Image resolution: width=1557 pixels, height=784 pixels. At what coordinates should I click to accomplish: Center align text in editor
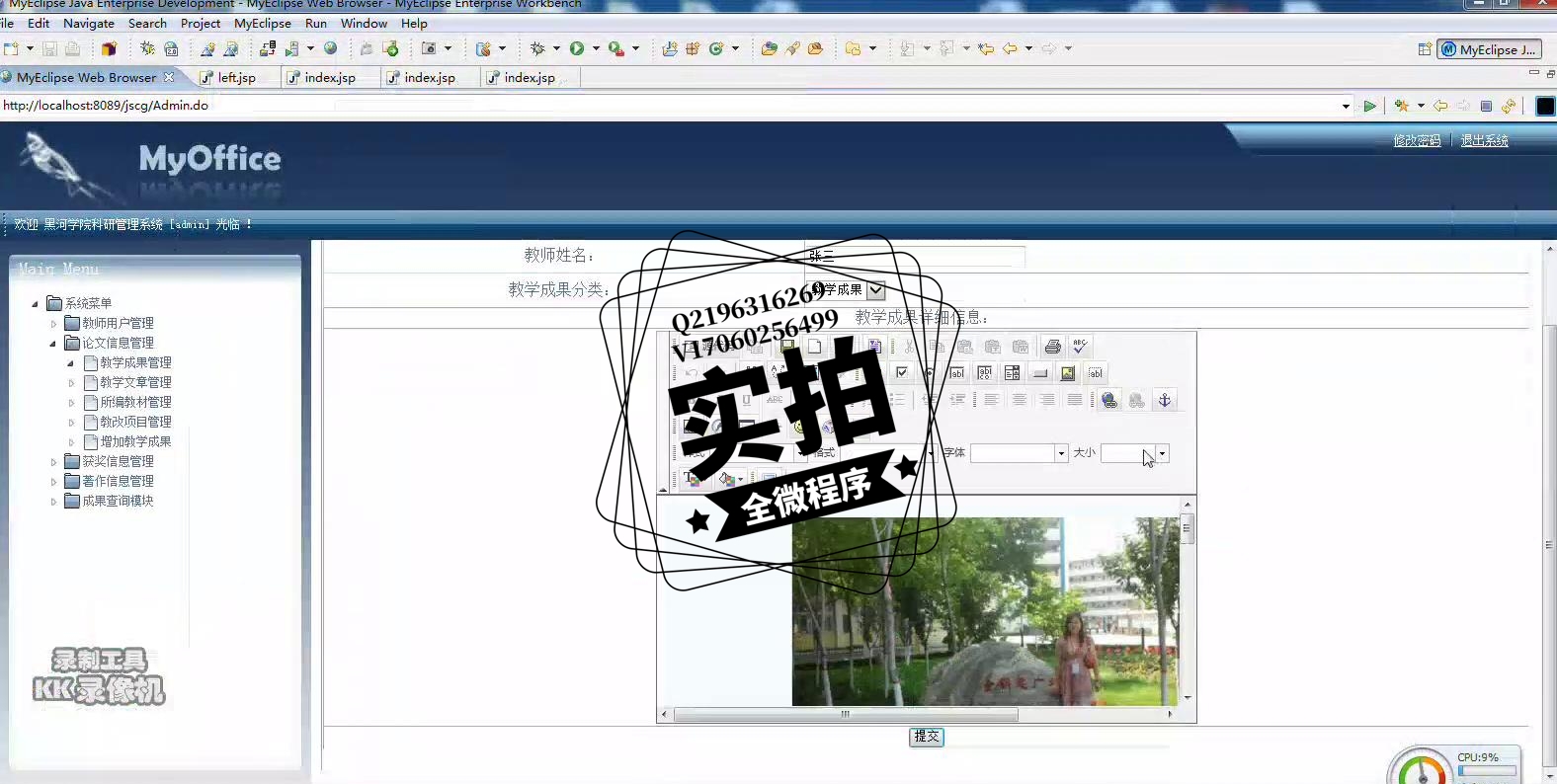pyautogui.click(x=1020, y=400)
